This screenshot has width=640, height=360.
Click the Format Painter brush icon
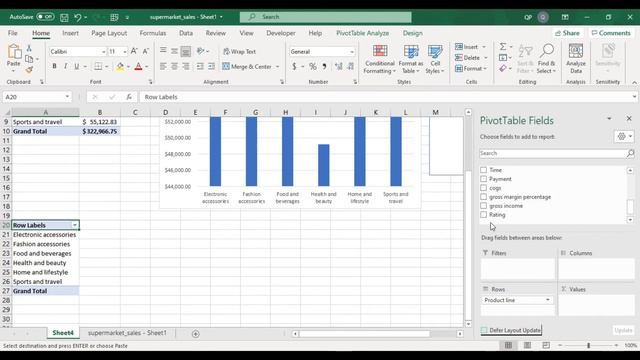(29, 70)
